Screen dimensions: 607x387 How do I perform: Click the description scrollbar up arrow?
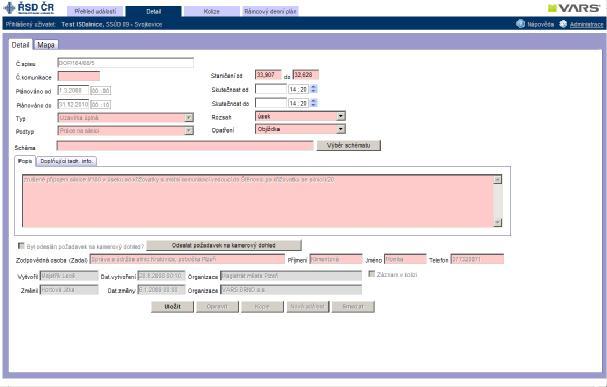point(497,179)
